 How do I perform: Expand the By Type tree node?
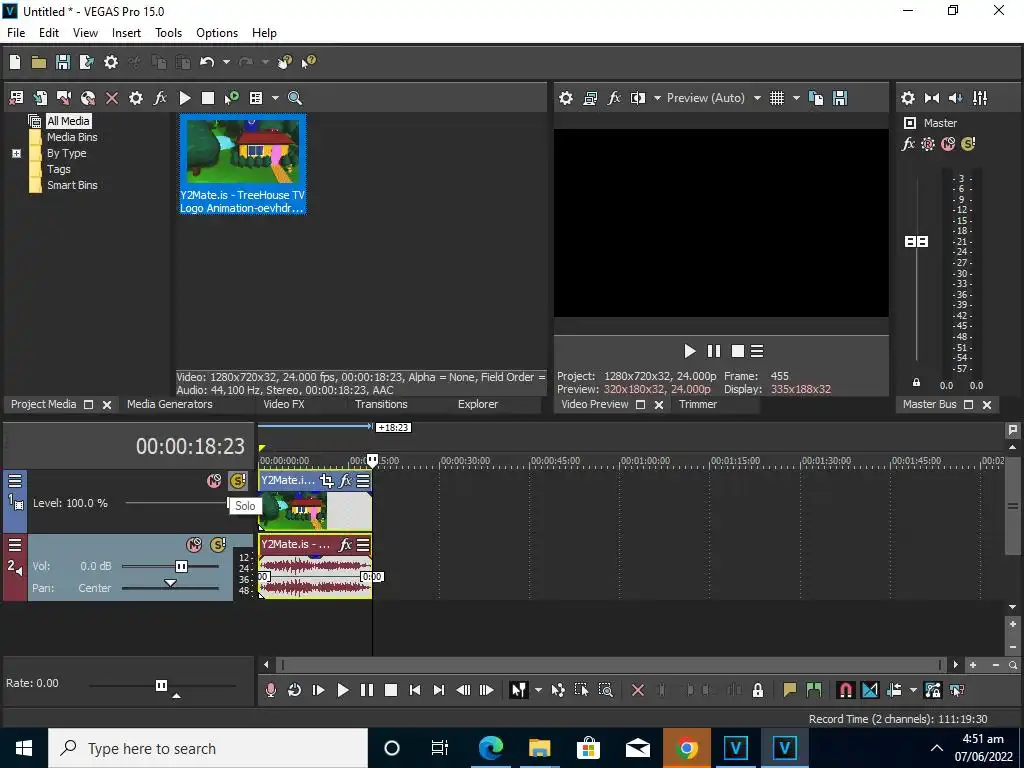(x=16, y=153)
